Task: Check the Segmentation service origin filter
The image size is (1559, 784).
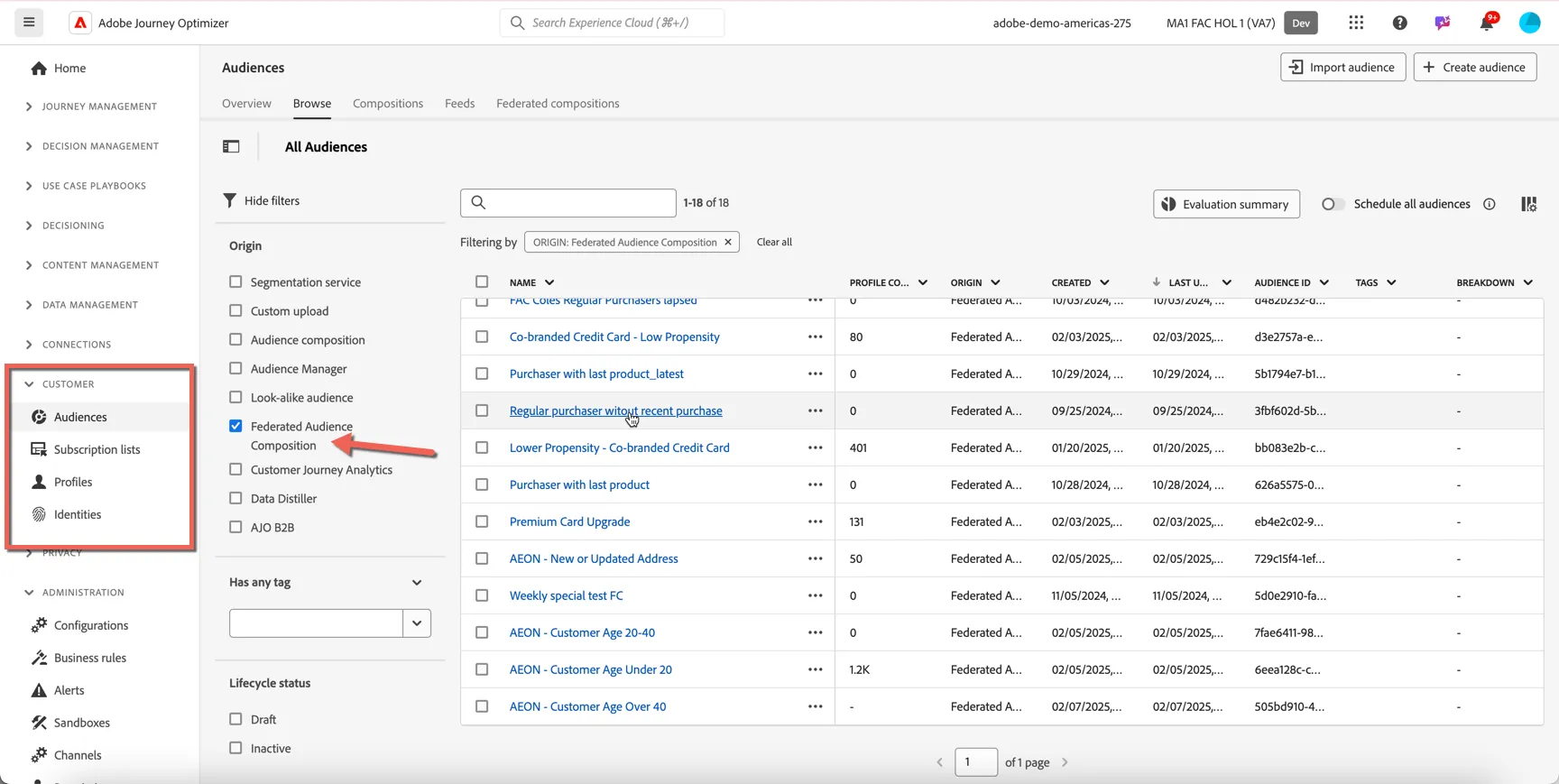Action: (235, 281)
